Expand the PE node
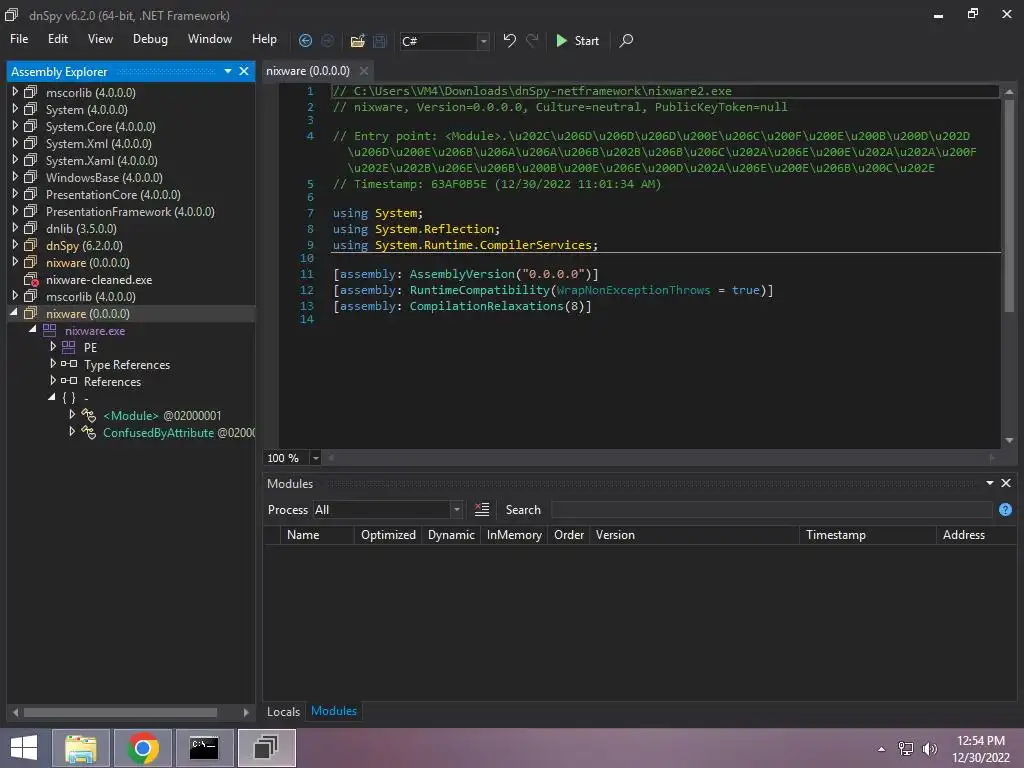Screen dimensions: 1024x768 (53, 346)
